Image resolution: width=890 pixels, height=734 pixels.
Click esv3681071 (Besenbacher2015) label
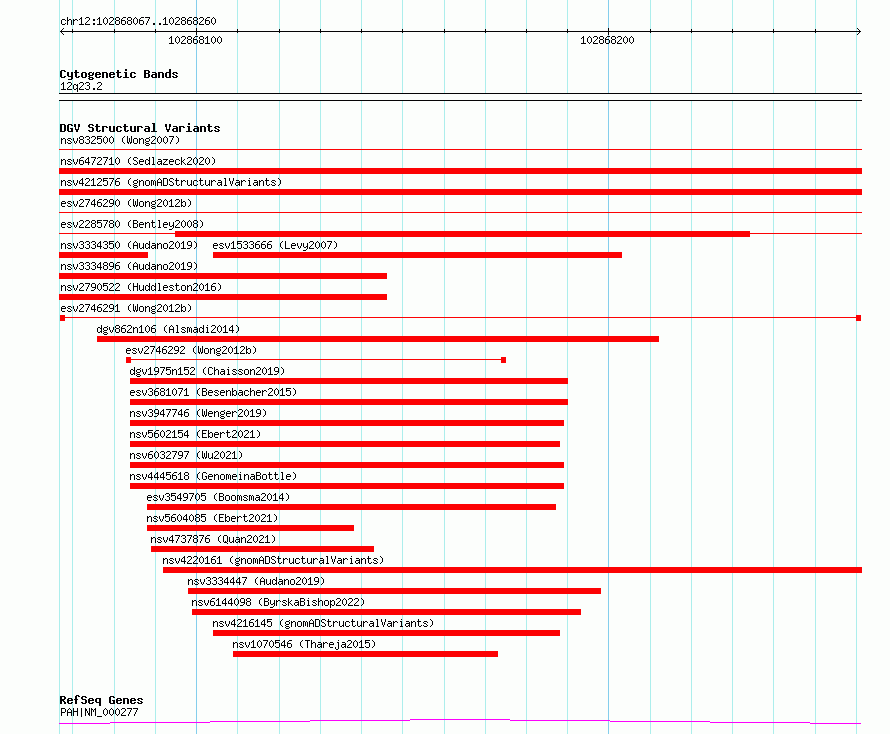(x=213, y=392)
